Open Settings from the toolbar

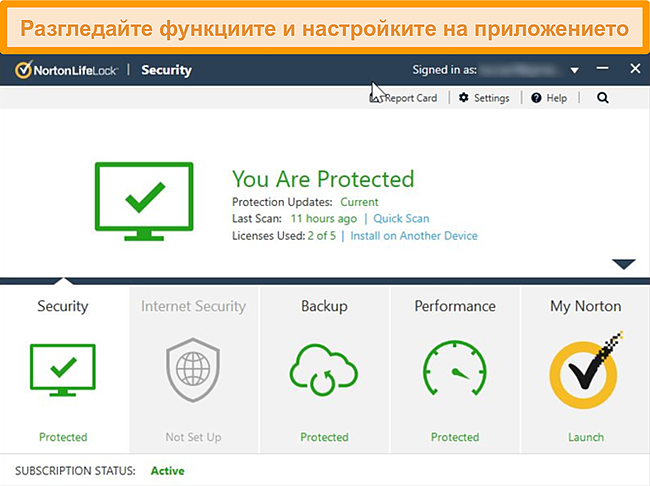coord(484,98)
